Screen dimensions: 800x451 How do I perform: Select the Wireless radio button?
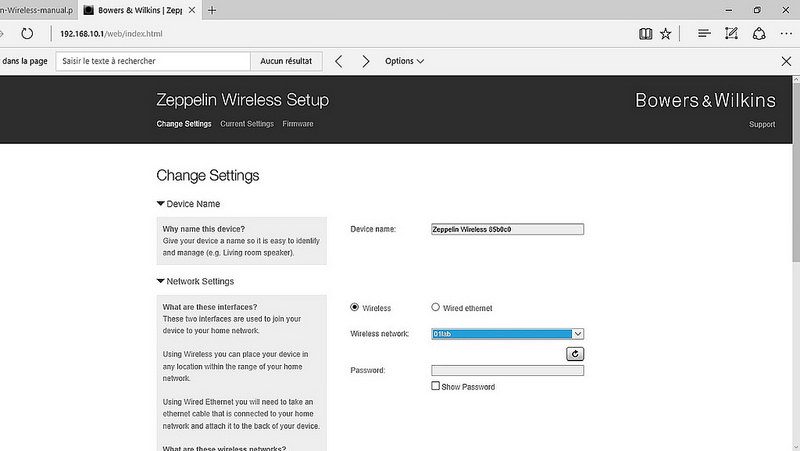(x=355, y=307)
